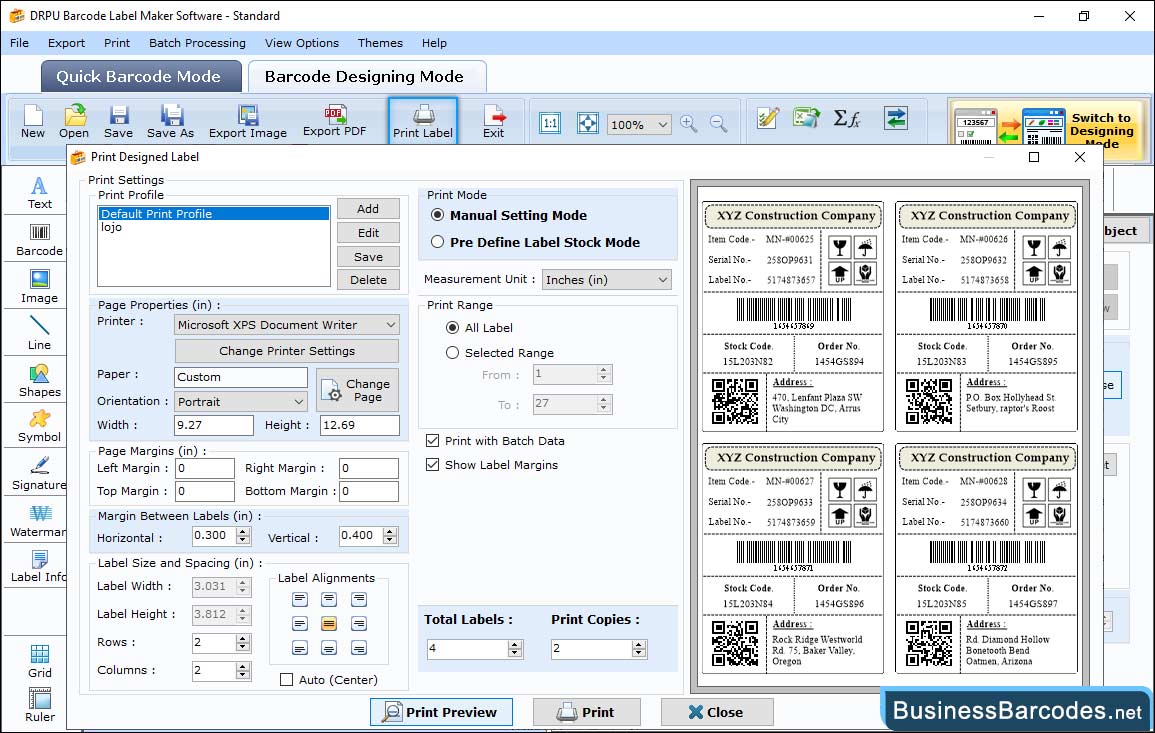Click the Export PDF icon
The image size is (1155, 733).
(x=334, y=122)
